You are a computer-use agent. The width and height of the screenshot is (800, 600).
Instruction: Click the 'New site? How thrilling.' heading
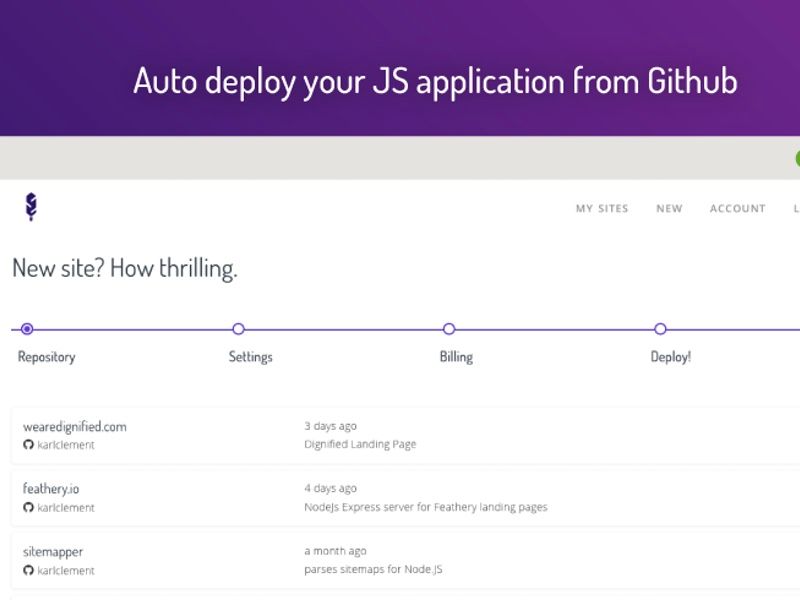(125, 268)
